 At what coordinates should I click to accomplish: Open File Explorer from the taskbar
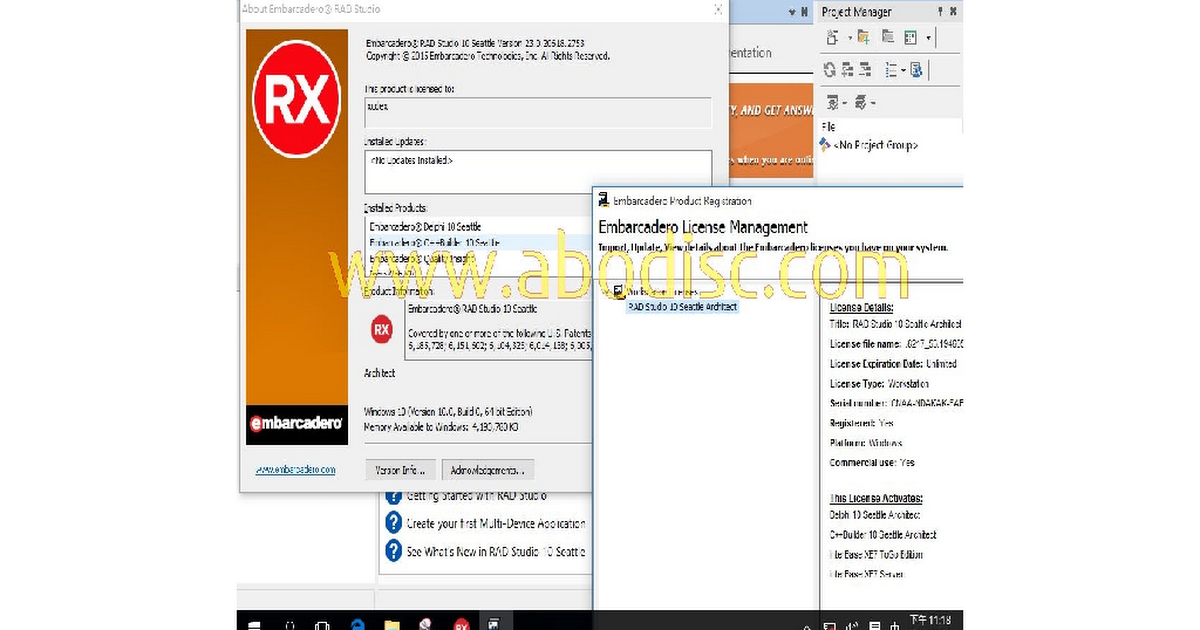tap(392, 624)
